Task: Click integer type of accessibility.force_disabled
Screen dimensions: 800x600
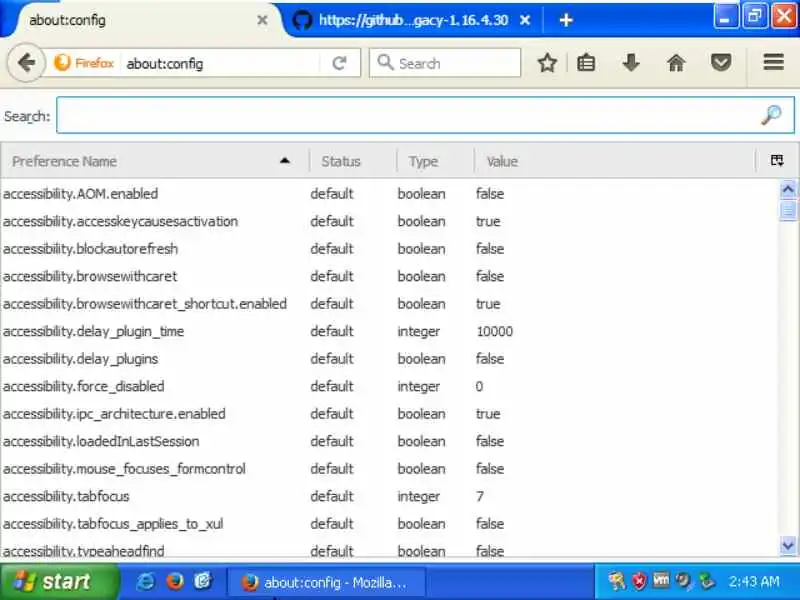Action: tap(418, 387)
